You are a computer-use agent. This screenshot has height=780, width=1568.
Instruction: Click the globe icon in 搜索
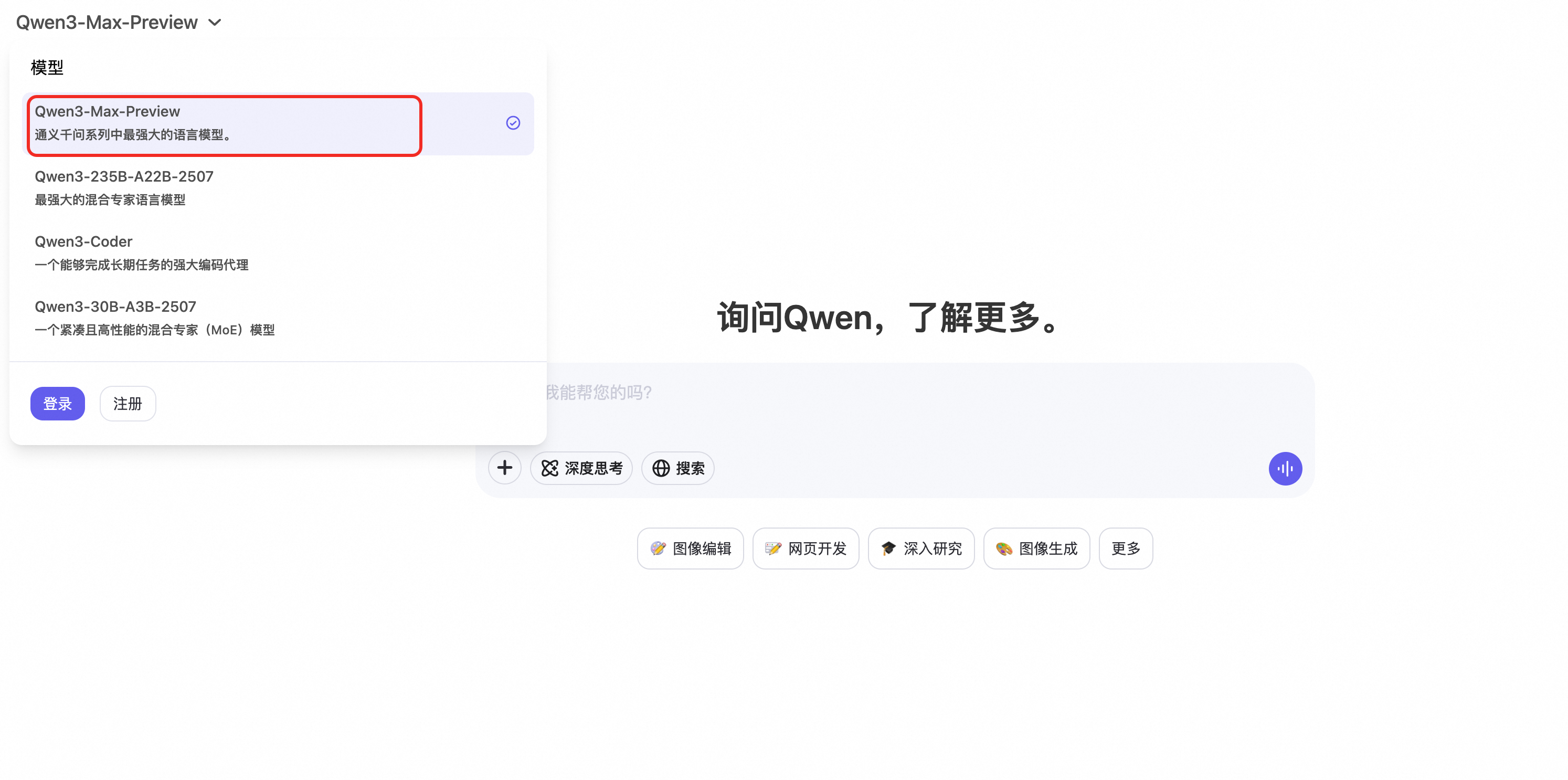coord(661,468)
